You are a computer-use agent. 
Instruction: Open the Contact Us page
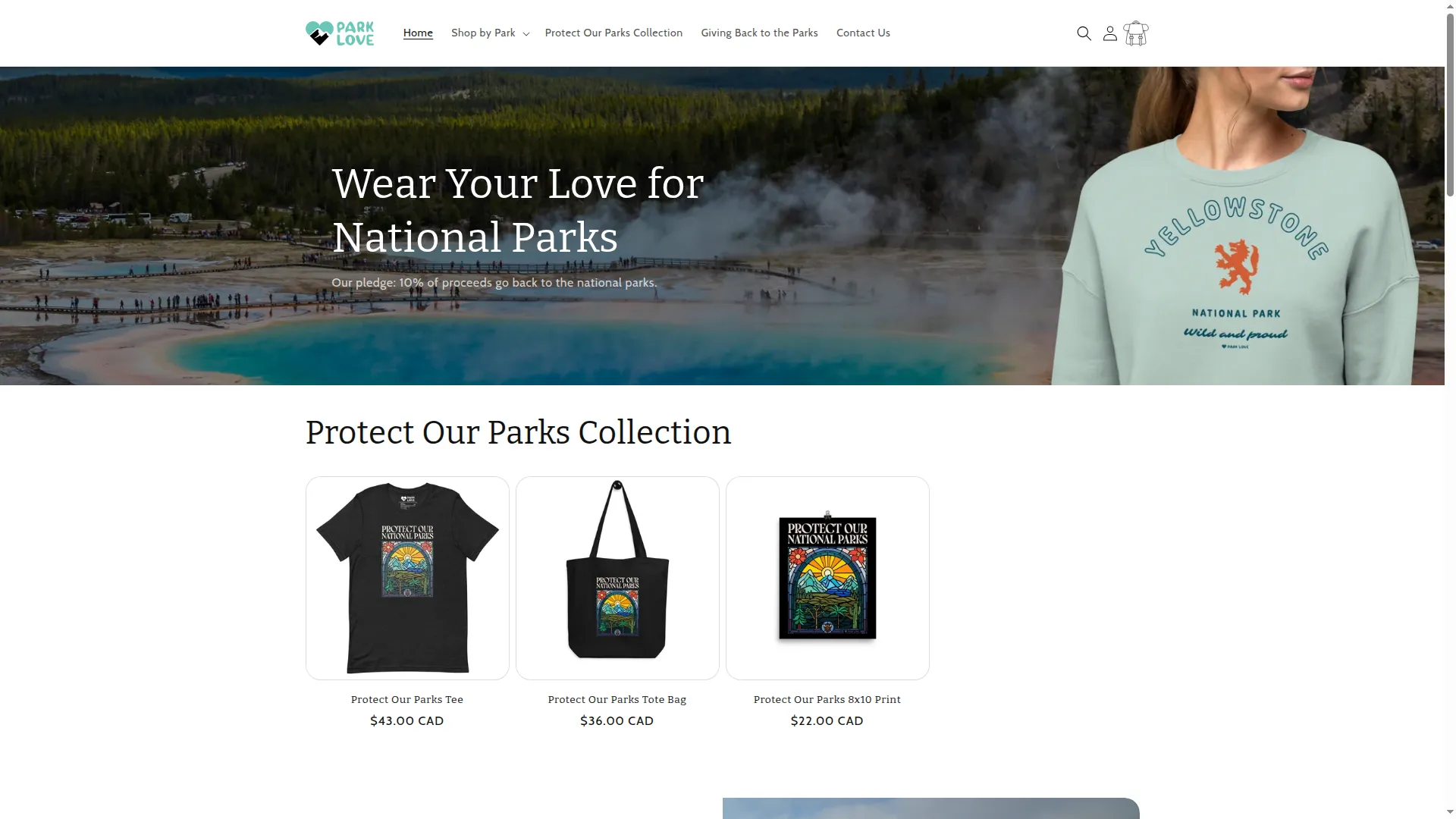click(x=863, y=33)
